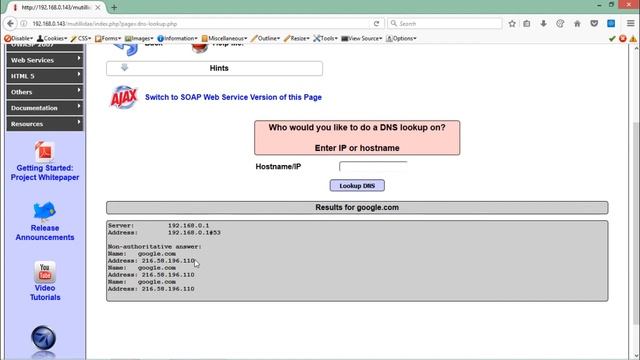Open Getting Started: Project Whitepaper link

click(45, 173)
